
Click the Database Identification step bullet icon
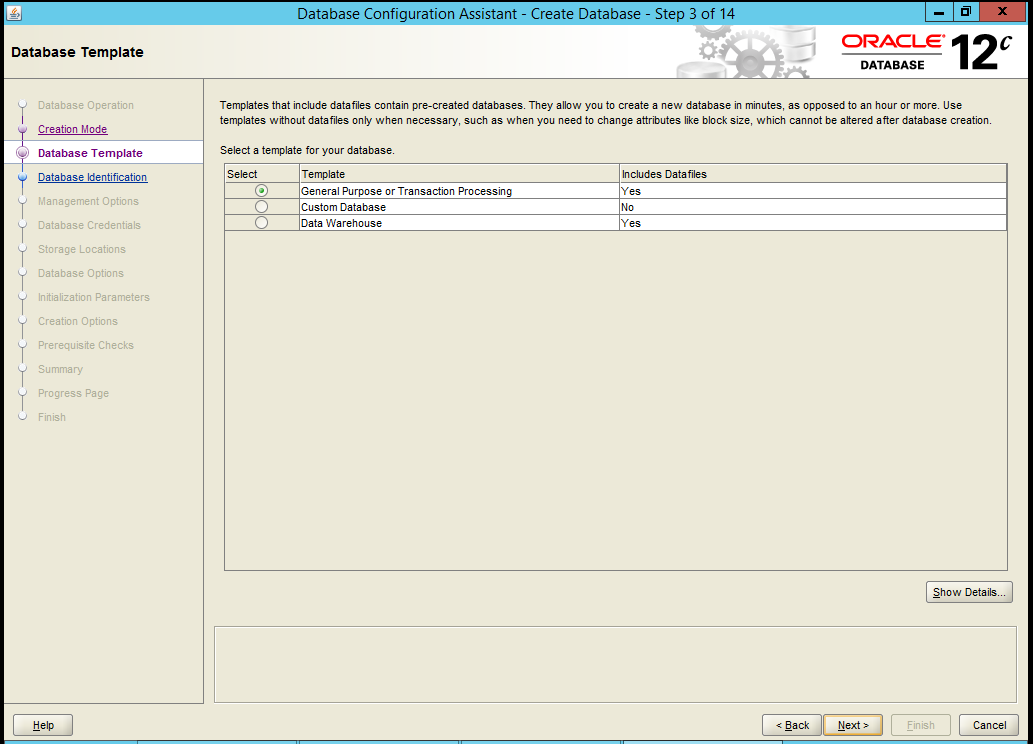22,177
